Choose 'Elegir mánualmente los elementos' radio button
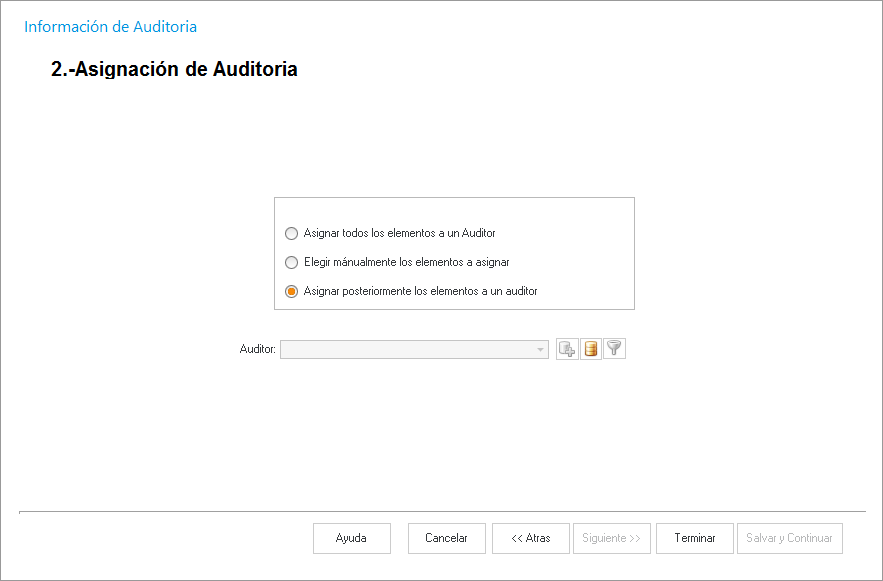 pos(291,263)
